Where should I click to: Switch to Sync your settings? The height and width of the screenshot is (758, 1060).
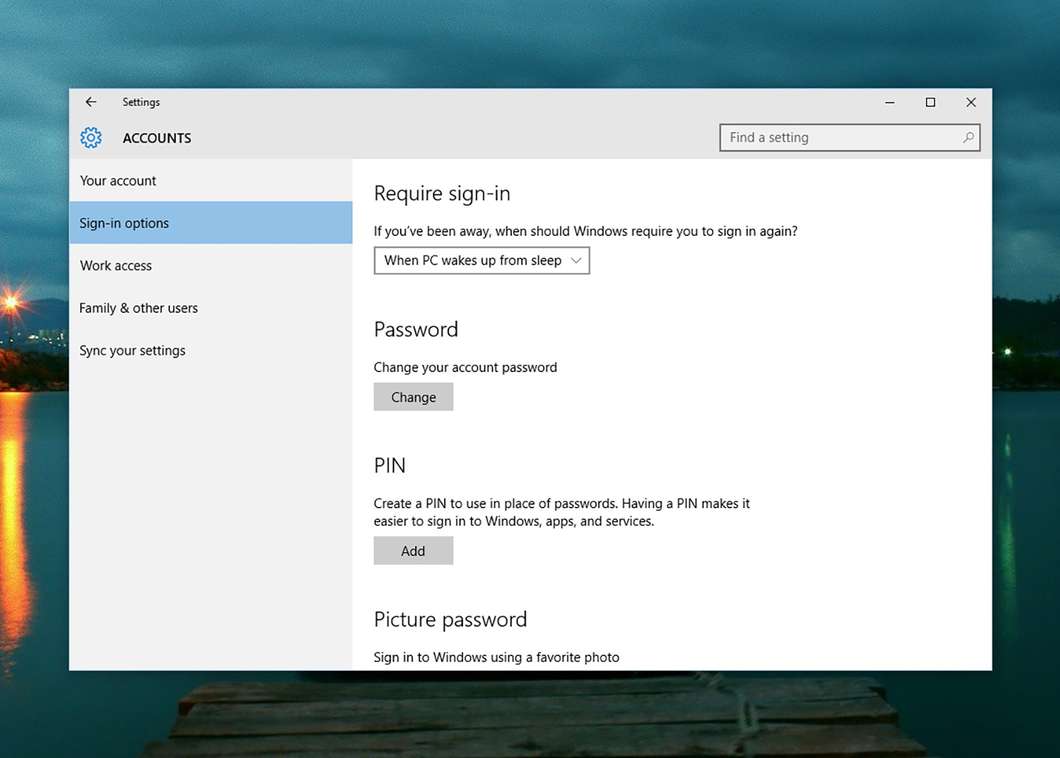coord(132,351)
